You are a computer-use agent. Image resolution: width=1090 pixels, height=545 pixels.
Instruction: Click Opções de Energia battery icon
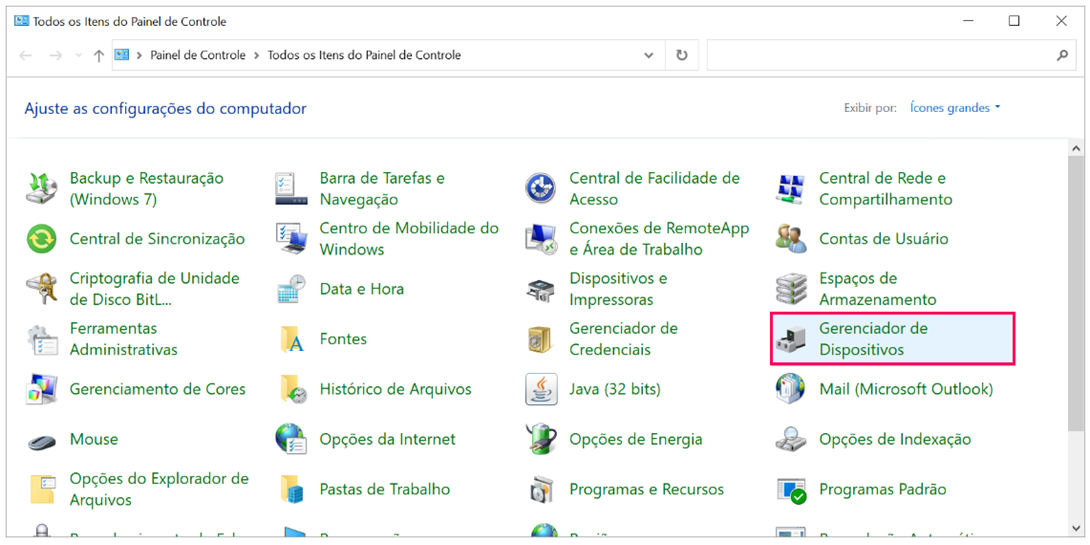[x=542, y=439]
